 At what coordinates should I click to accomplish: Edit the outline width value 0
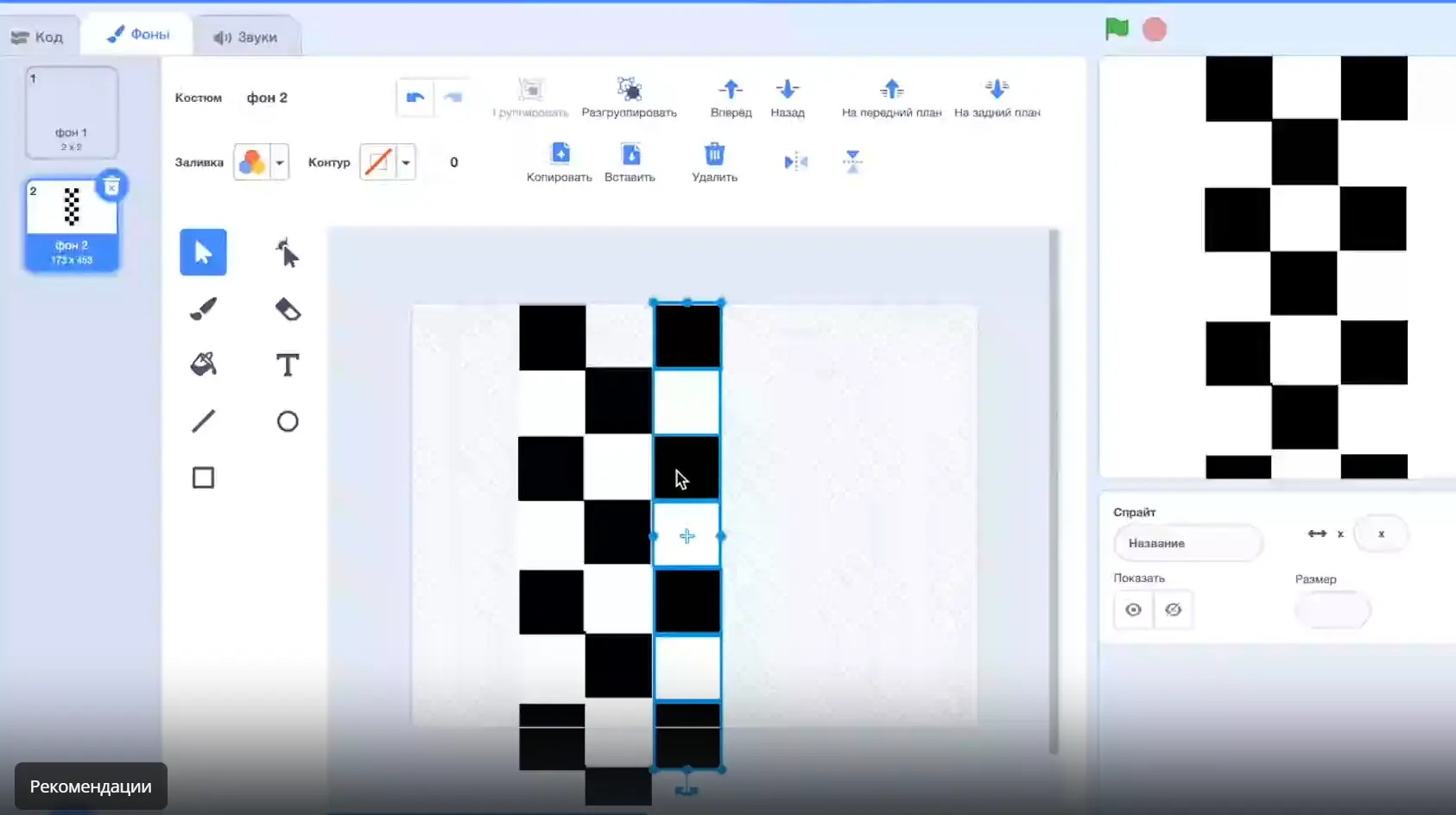[x=454, y=162]
